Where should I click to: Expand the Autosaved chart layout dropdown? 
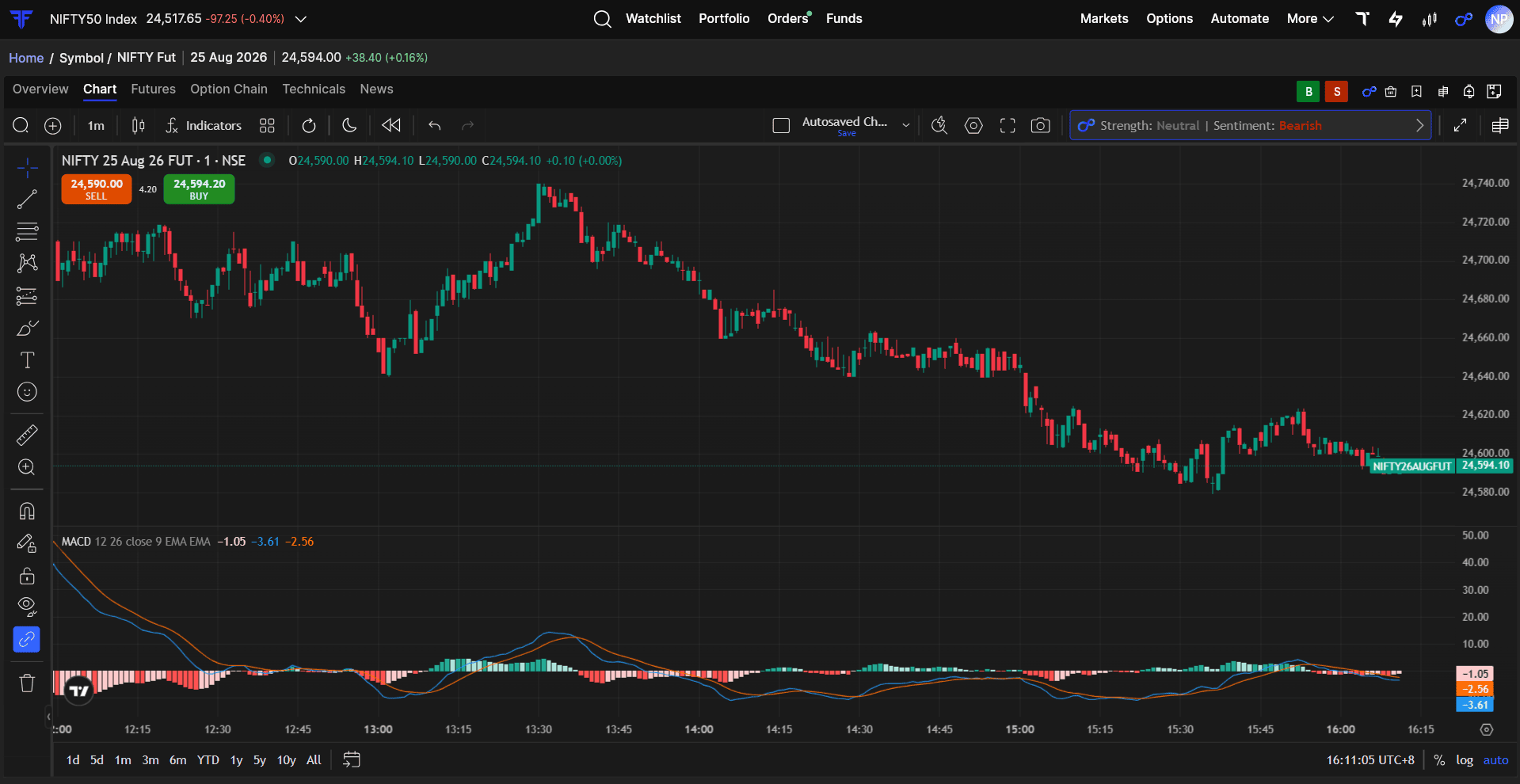pos(906,125)
